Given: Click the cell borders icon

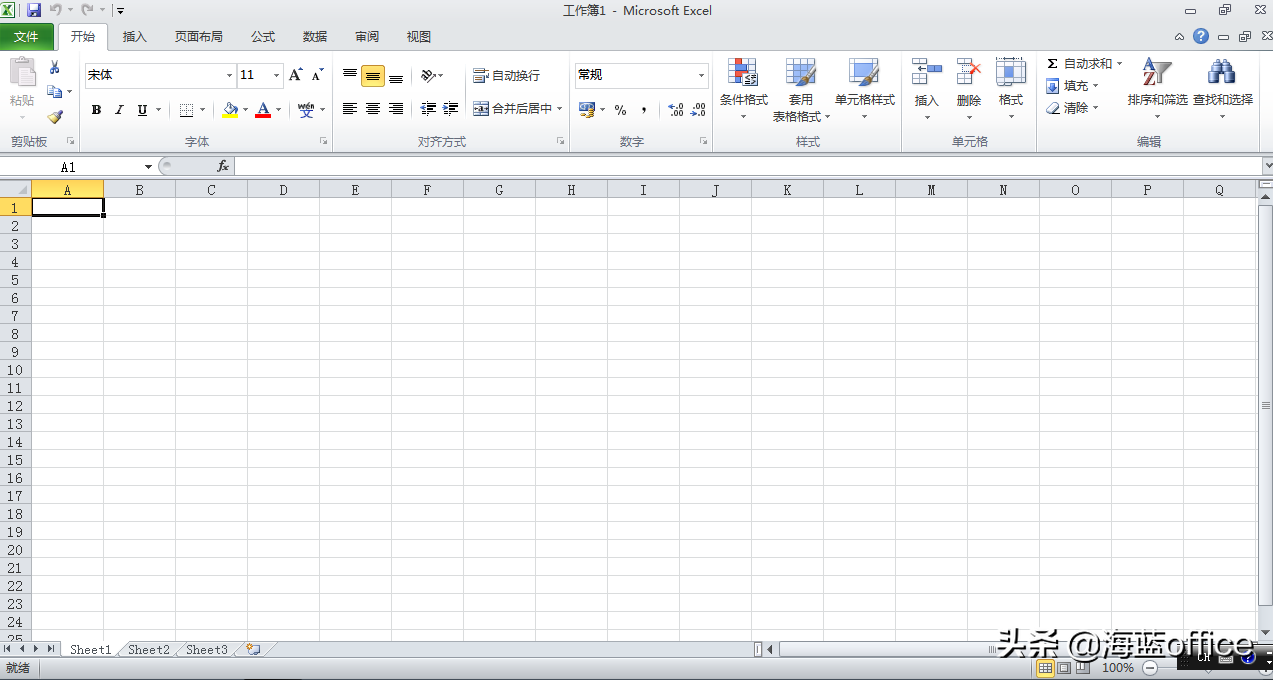Looking at the screenshot, I should (x=186, y=110).
